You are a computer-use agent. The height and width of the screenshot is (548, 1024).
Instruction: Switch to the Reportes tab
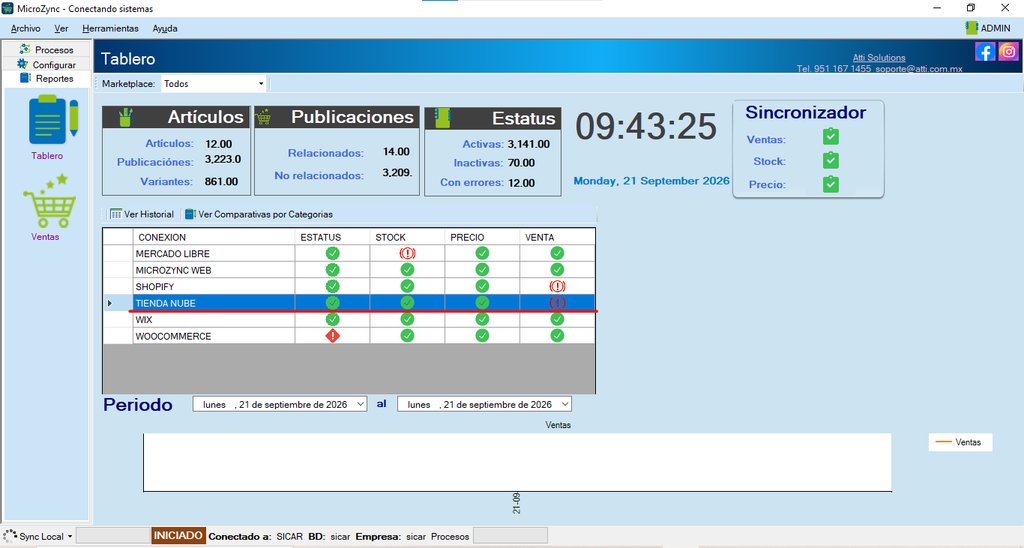pyautogui.click(x=46, y=78)
